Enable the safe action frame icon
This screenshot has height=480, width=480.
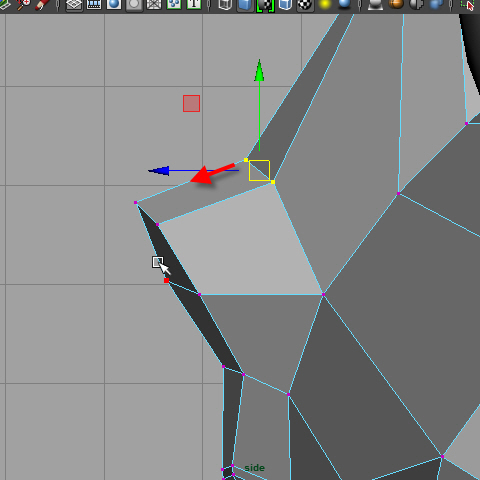click(174, 4)
